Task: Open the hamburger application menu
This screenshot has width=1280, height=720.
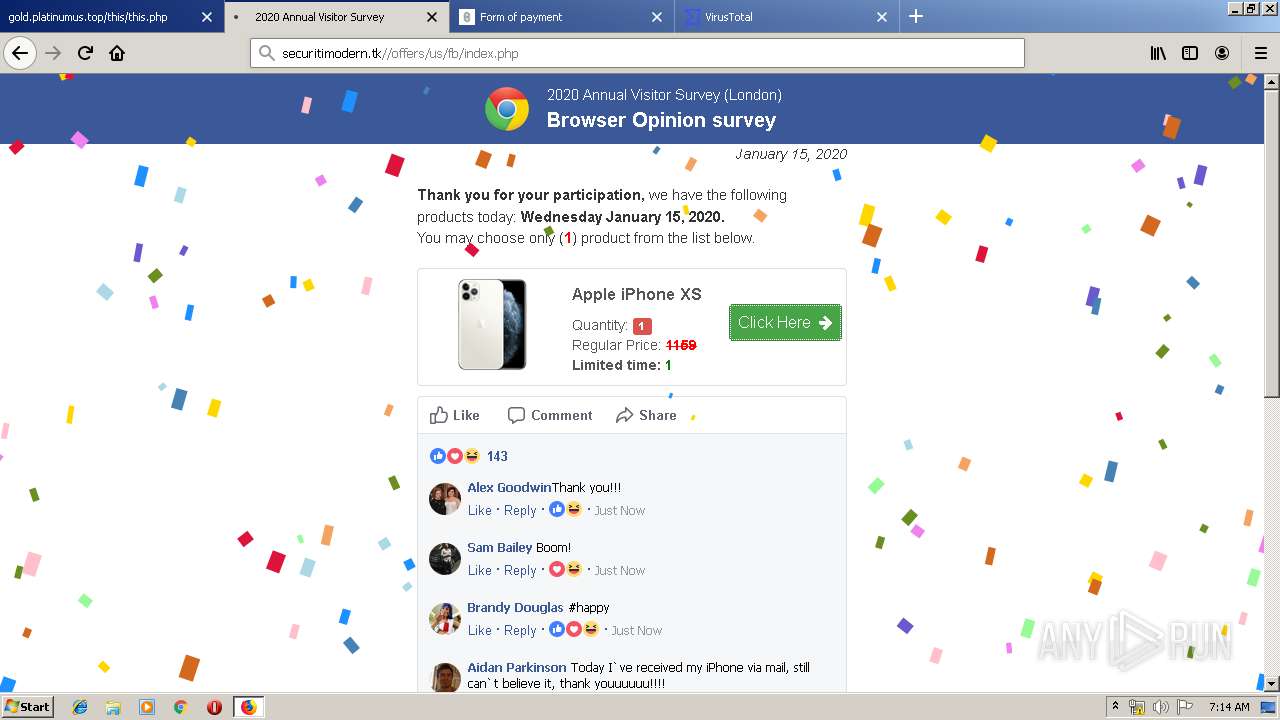Action: click(1261, 53)
